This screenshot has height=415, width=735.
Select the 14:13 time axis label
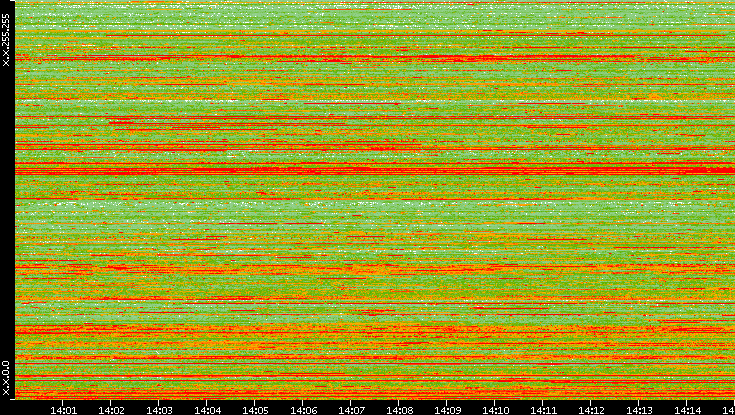(x=639, y=410)
